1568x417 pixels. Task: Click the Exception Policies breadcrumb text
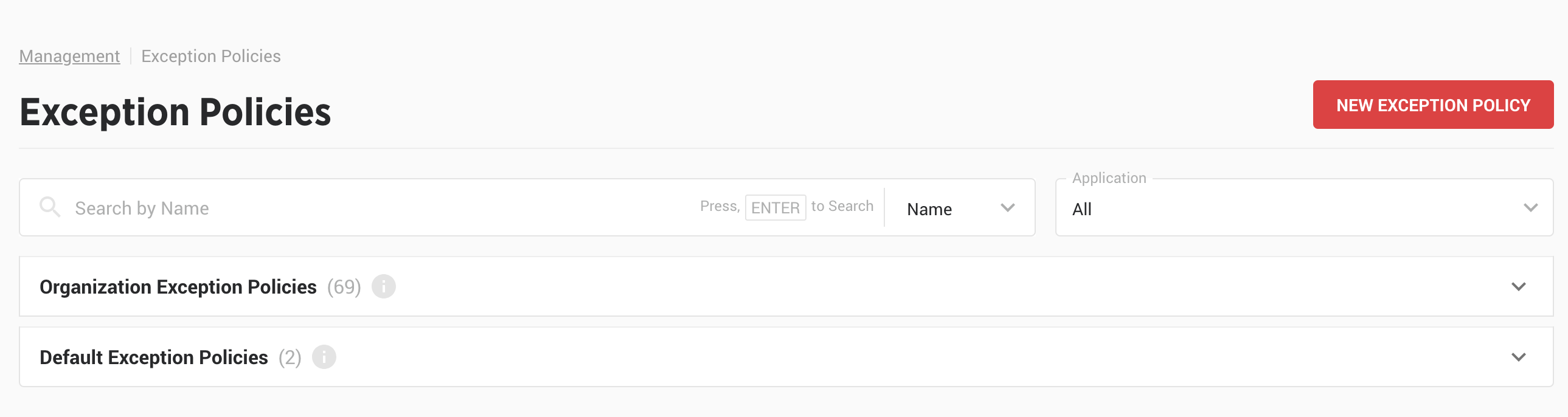210,56
